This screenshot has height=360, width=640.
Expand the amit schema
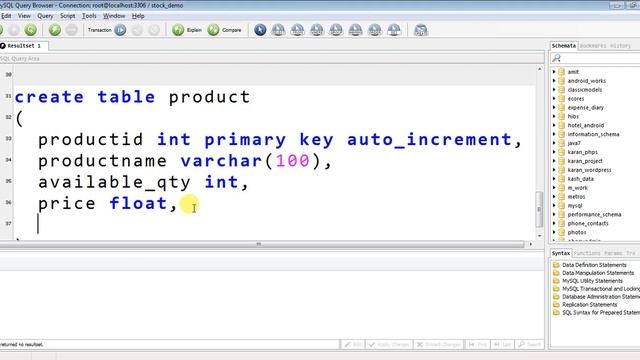554,72
